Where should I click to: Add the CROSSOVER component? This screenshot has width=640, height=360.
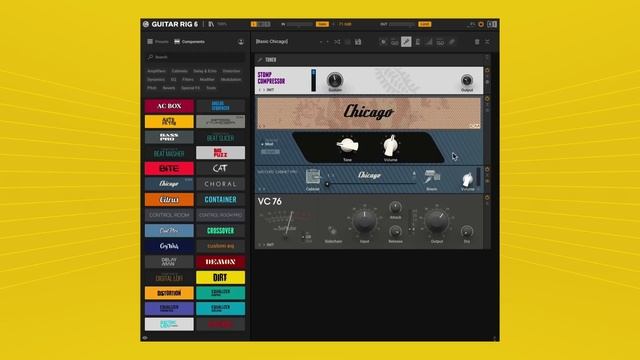coord(220,231)
